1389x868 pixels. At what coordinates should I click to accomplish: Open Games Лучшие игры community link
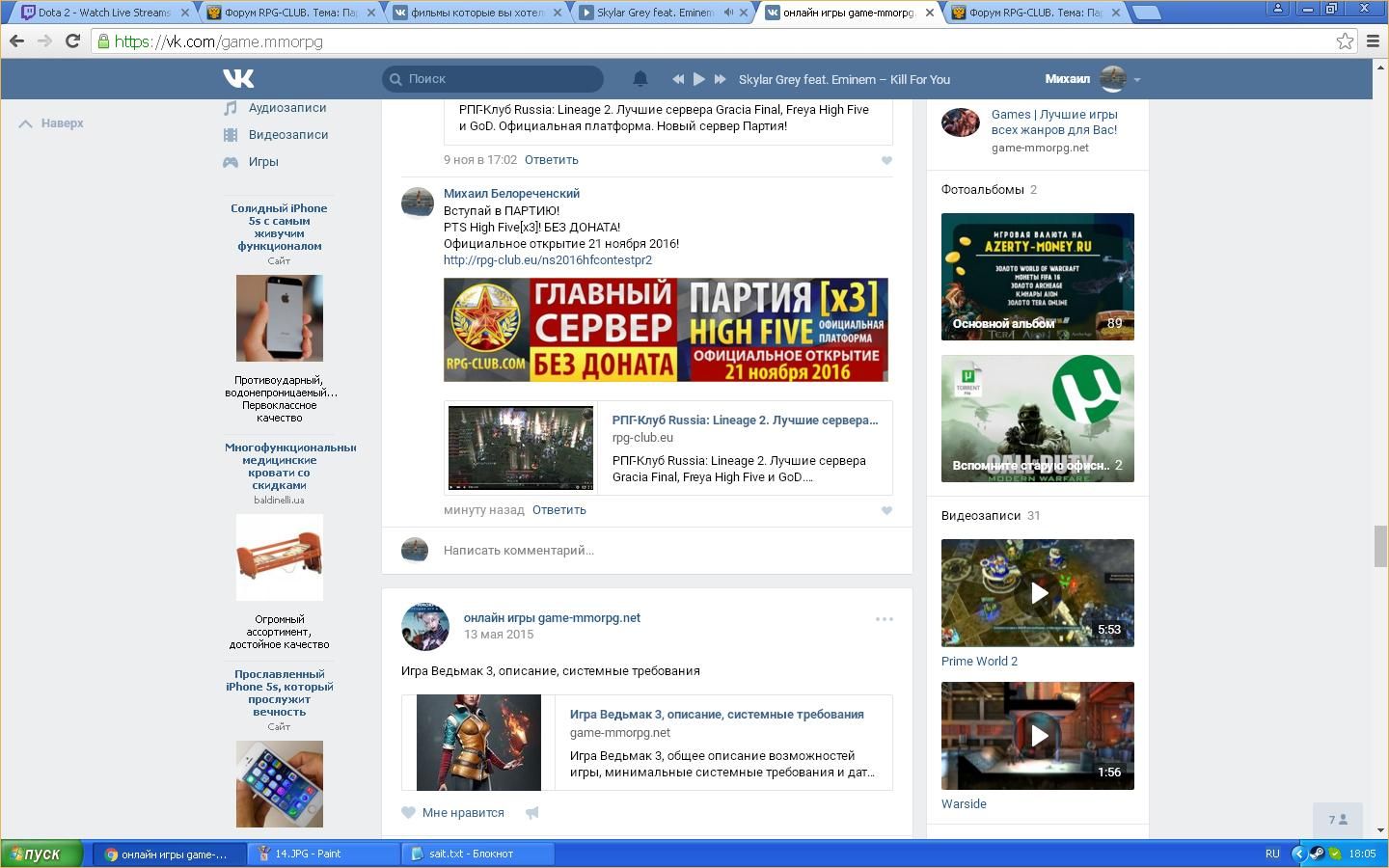(x=1054, y=122)
